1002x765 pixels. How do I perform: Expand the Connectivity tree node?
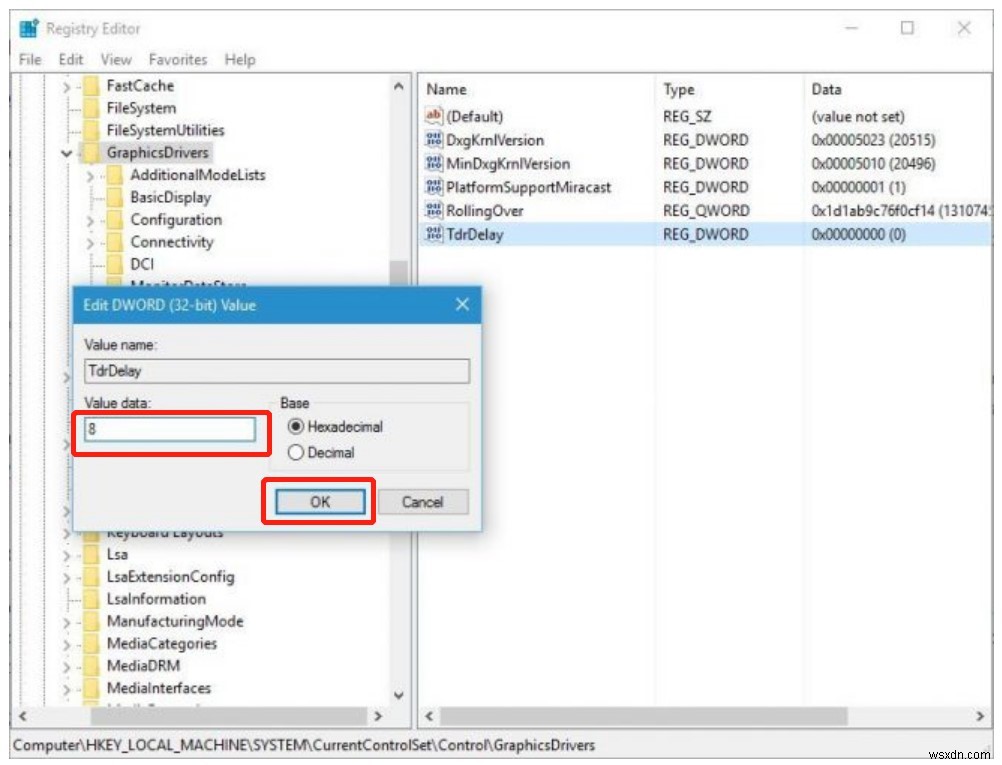click(x=90, y=242)
